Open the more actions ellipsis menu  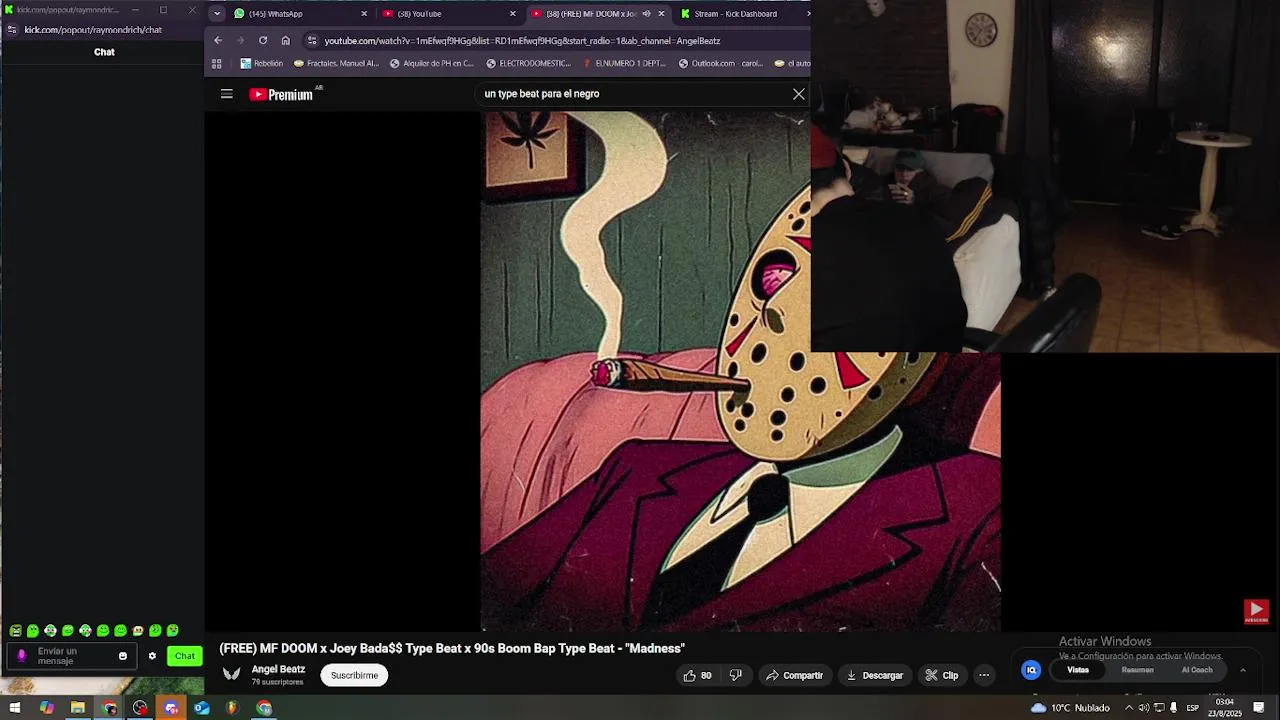pyautogui.click(x=984, y=676)
